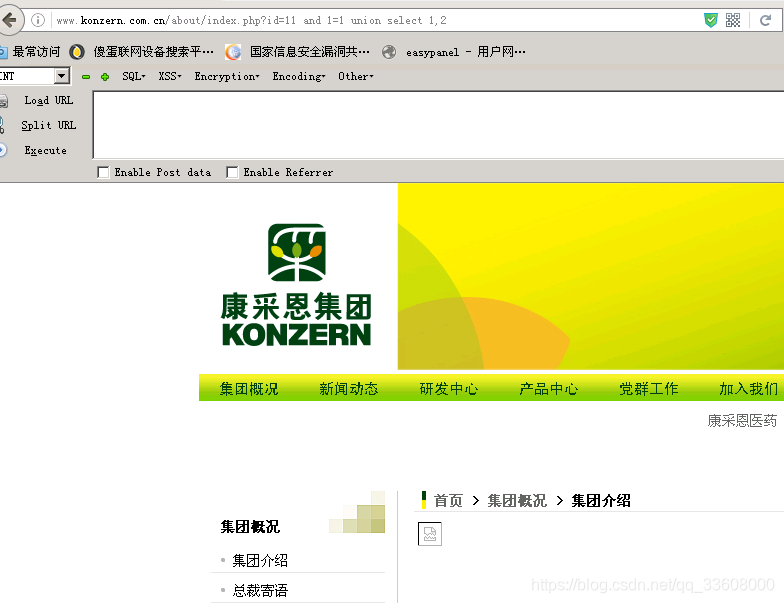Reload the page with the refresh icon
The width and height of the screenshot is (784, 603).
coord(765,20)
